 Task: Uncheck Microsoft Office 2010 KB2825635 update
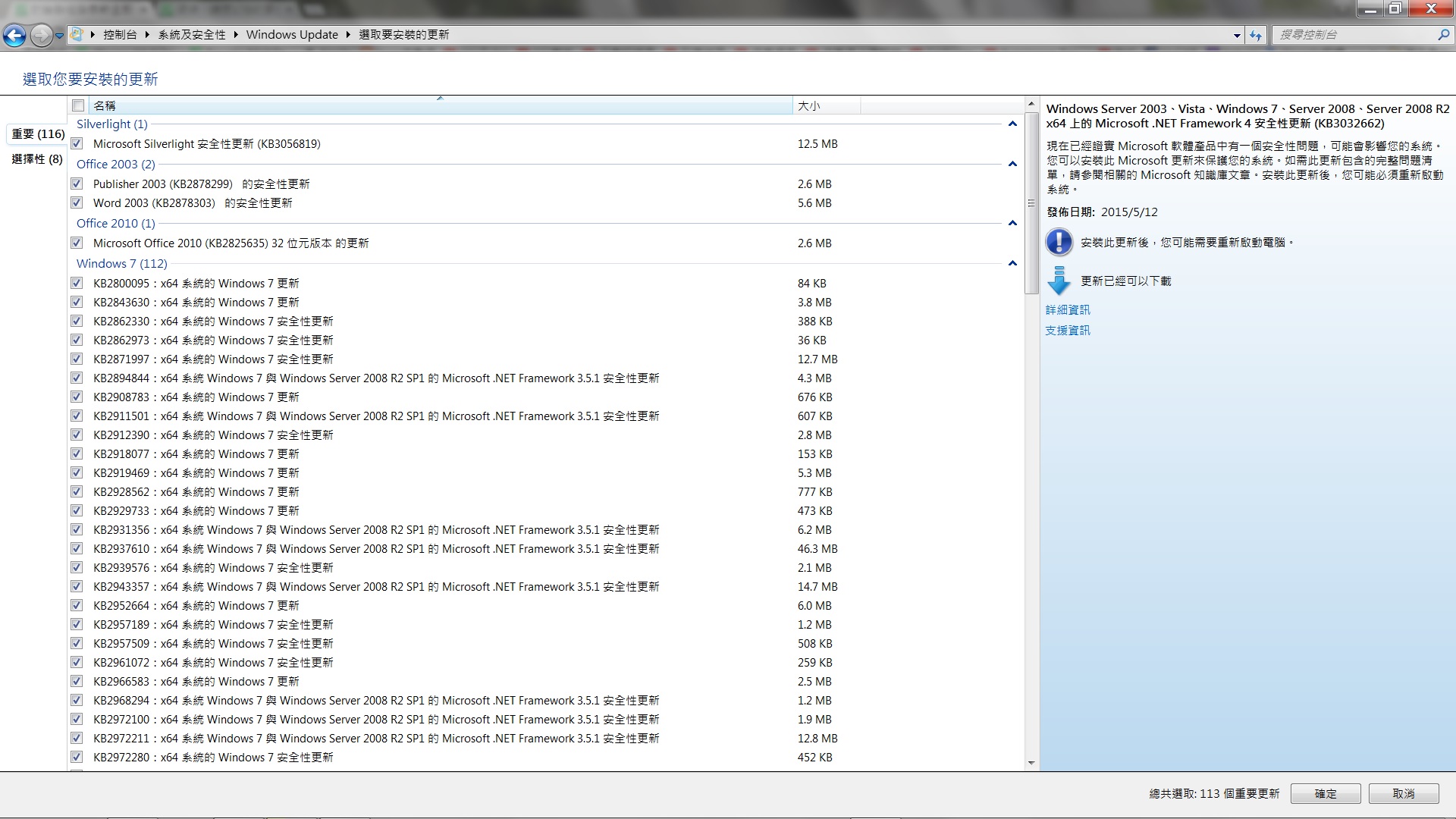77,243
